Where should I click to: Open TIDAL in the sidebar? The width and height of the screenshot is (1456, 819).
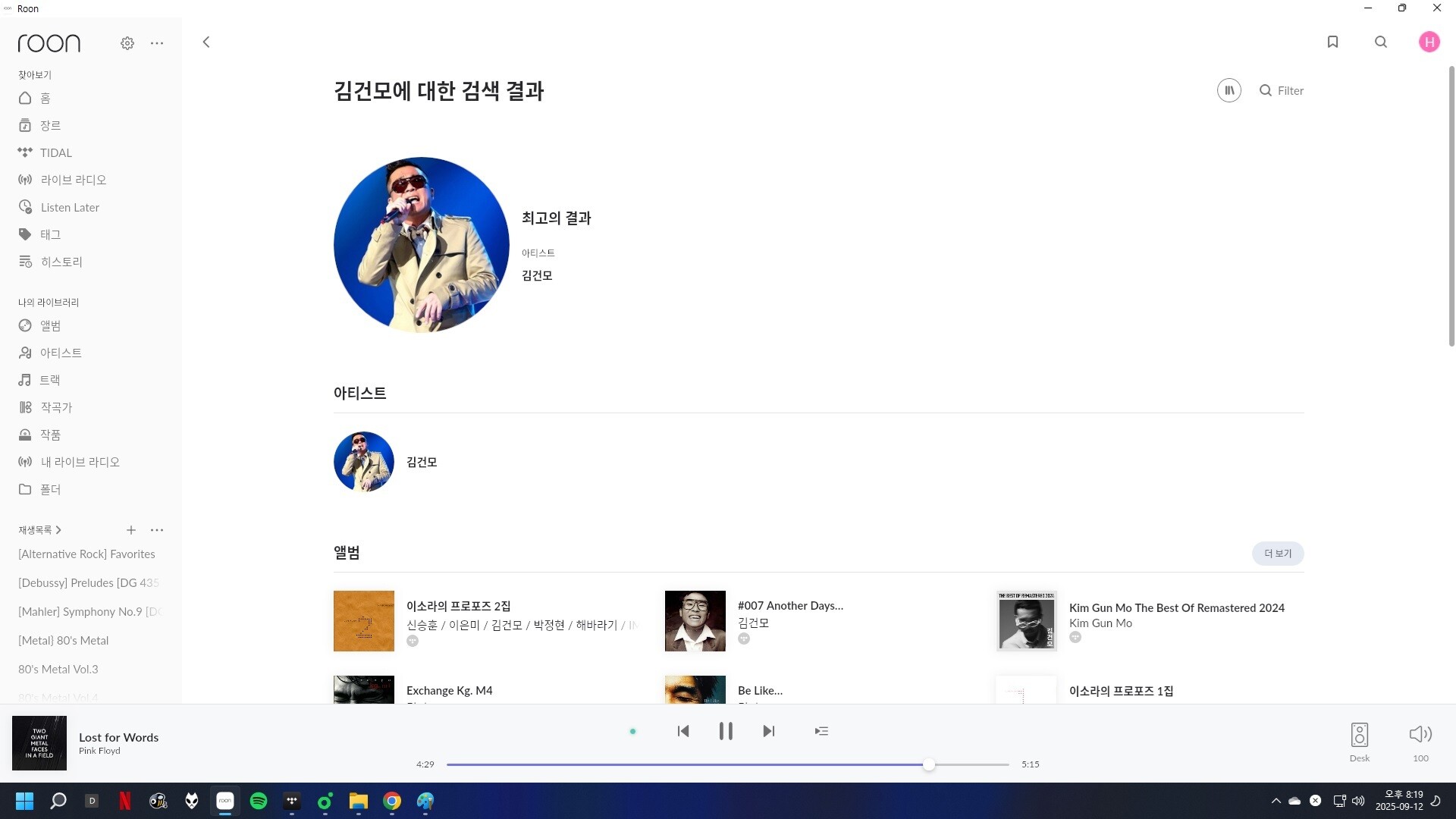pos(55,152)
